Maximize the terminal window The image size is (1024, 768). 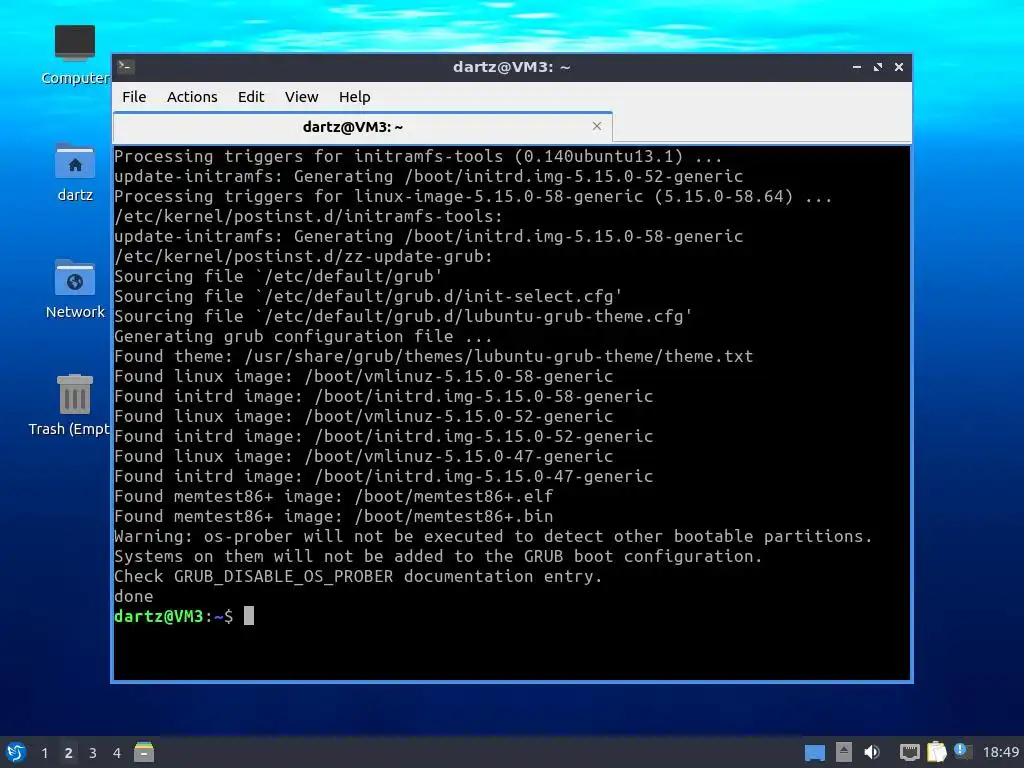(x=878, y=67)
